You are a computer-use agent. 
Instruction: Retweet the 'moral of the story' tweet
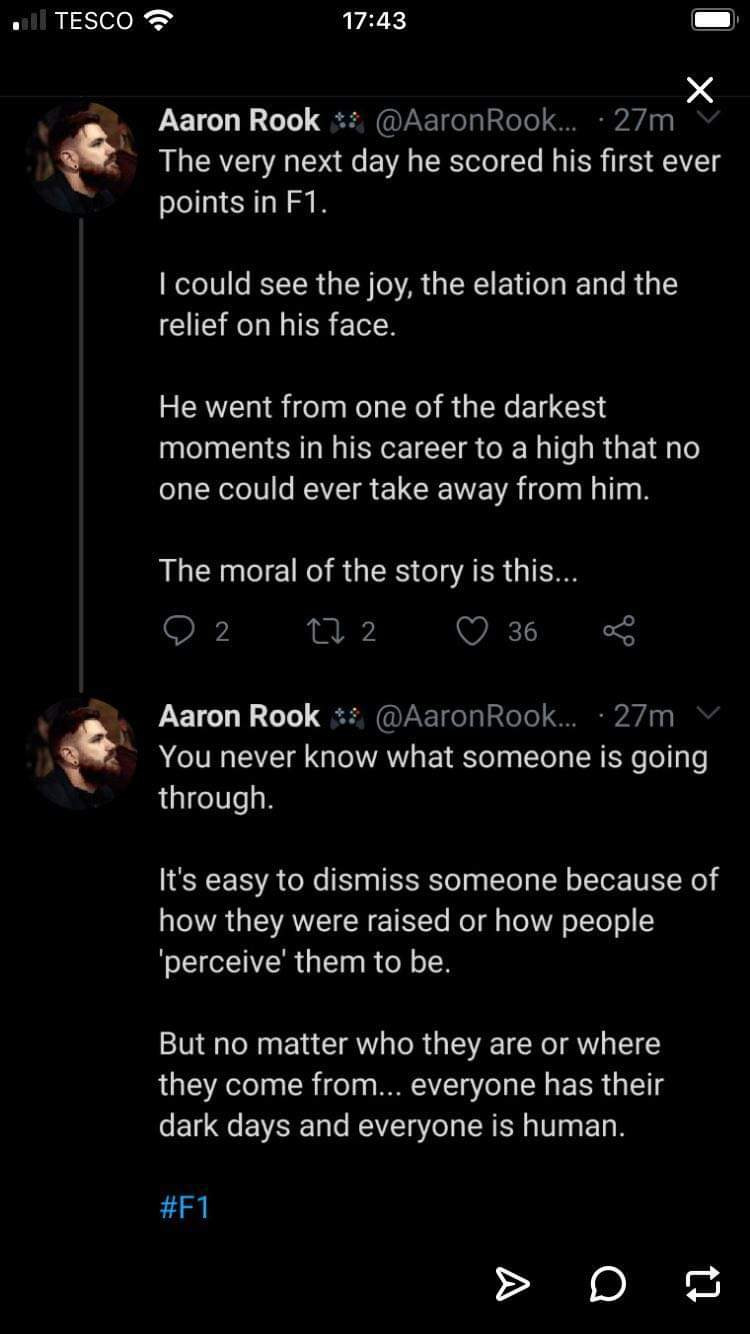(326, 631)
